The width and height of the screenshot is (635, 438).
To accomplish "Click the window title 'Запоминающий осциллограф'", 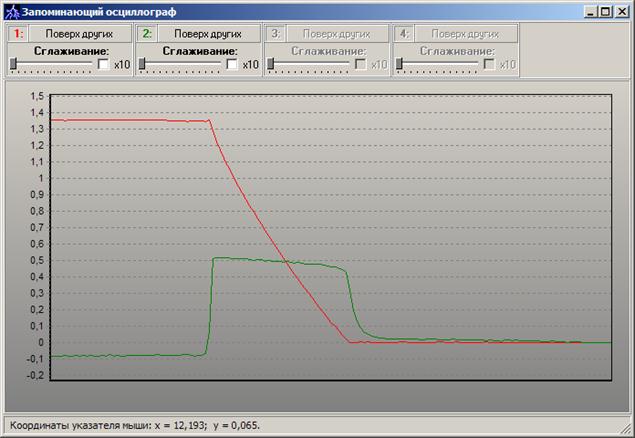I will pyautogui.click(x=99, y=12).
